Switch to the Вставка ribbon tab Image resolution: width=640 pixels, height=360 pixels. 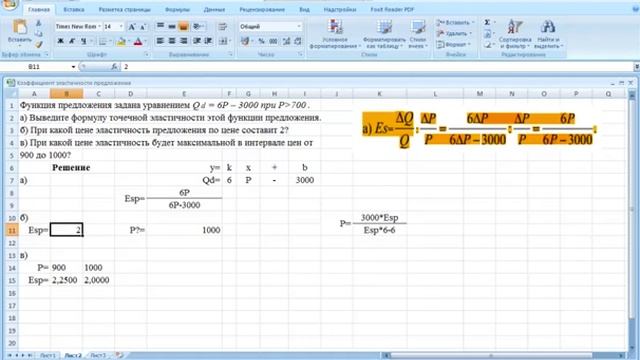click(74, 9)
